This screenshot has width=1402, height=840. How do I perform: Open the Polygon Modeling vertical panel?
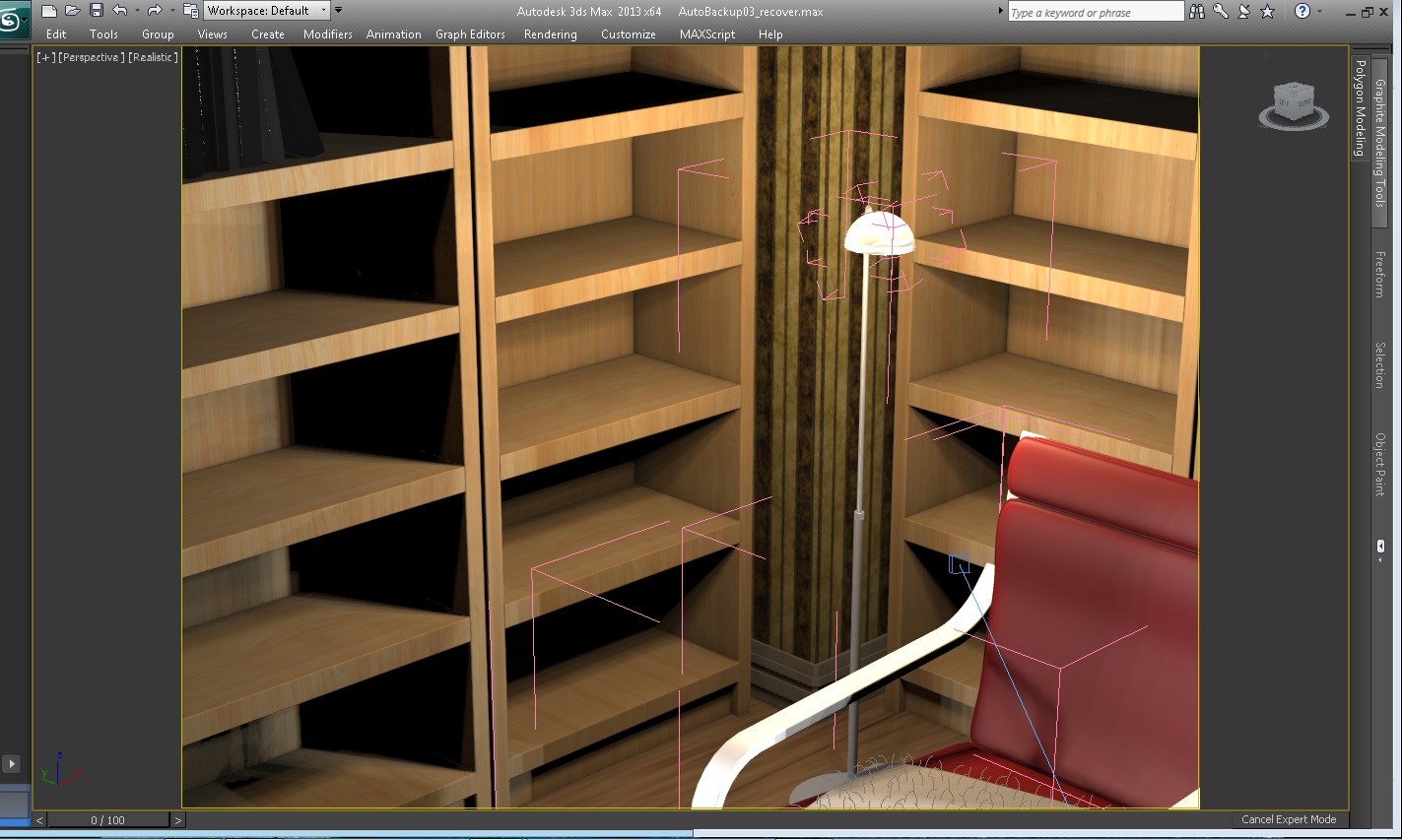click(x=1360, y=107)
